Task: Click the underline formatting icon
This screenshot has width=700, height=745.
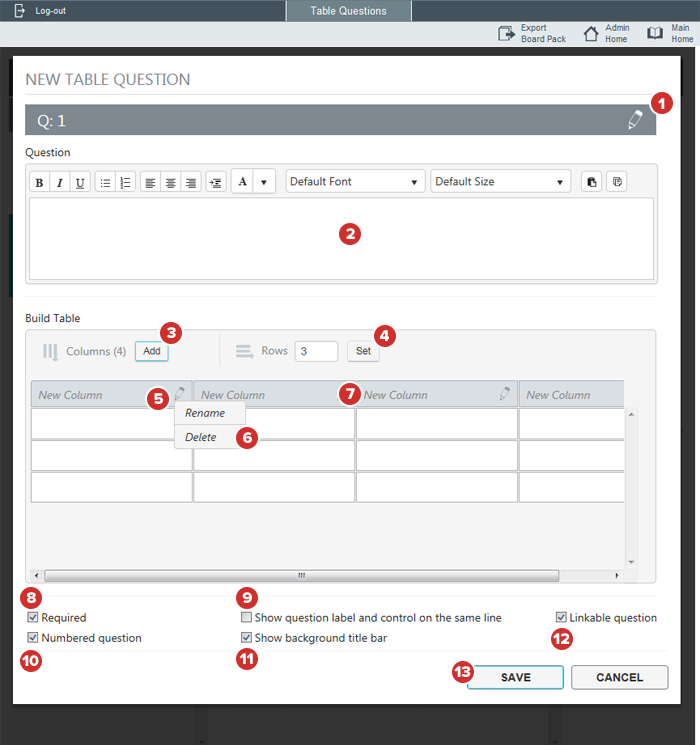Action: point(79,182)
